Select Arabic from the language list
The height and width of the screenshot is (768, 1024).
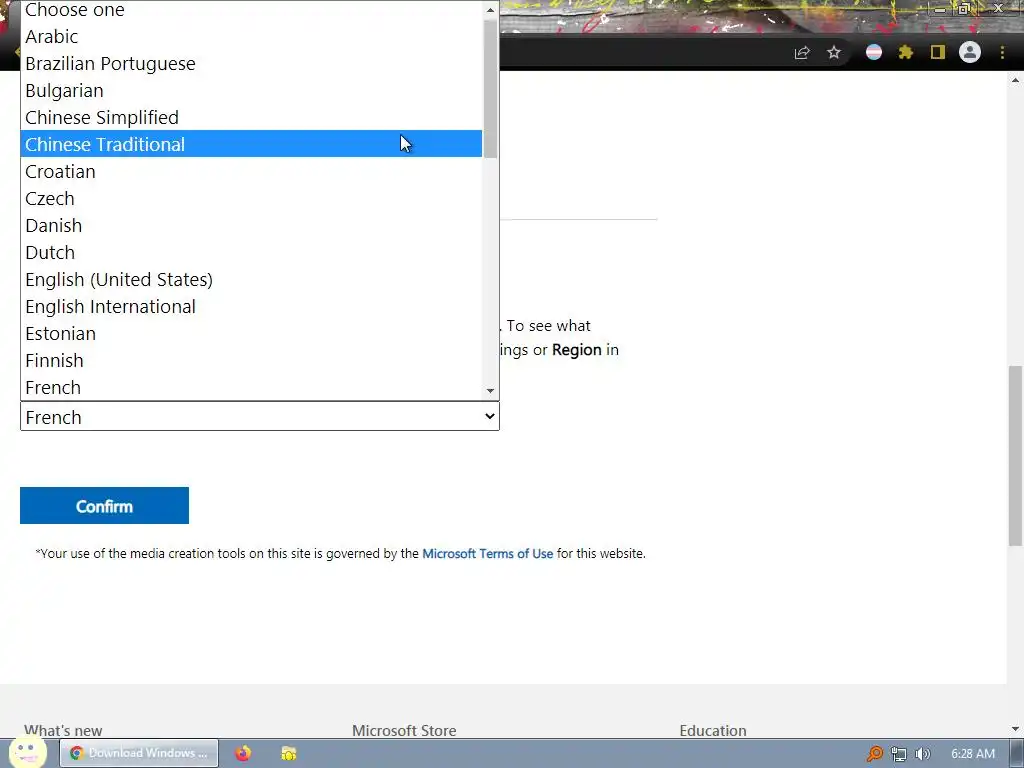point(251,37)
